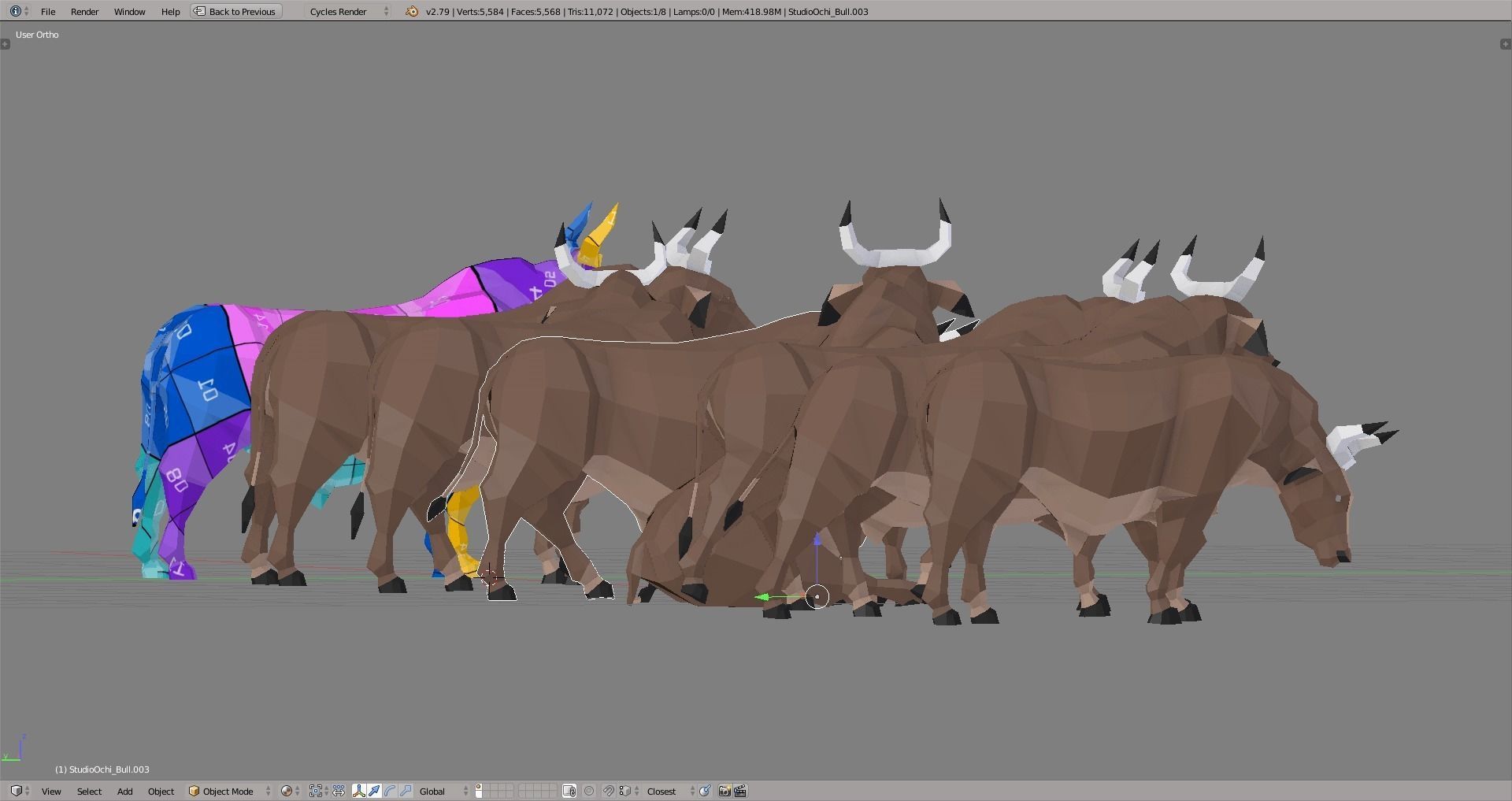Toggle proportional editing mode

[589, 791]
